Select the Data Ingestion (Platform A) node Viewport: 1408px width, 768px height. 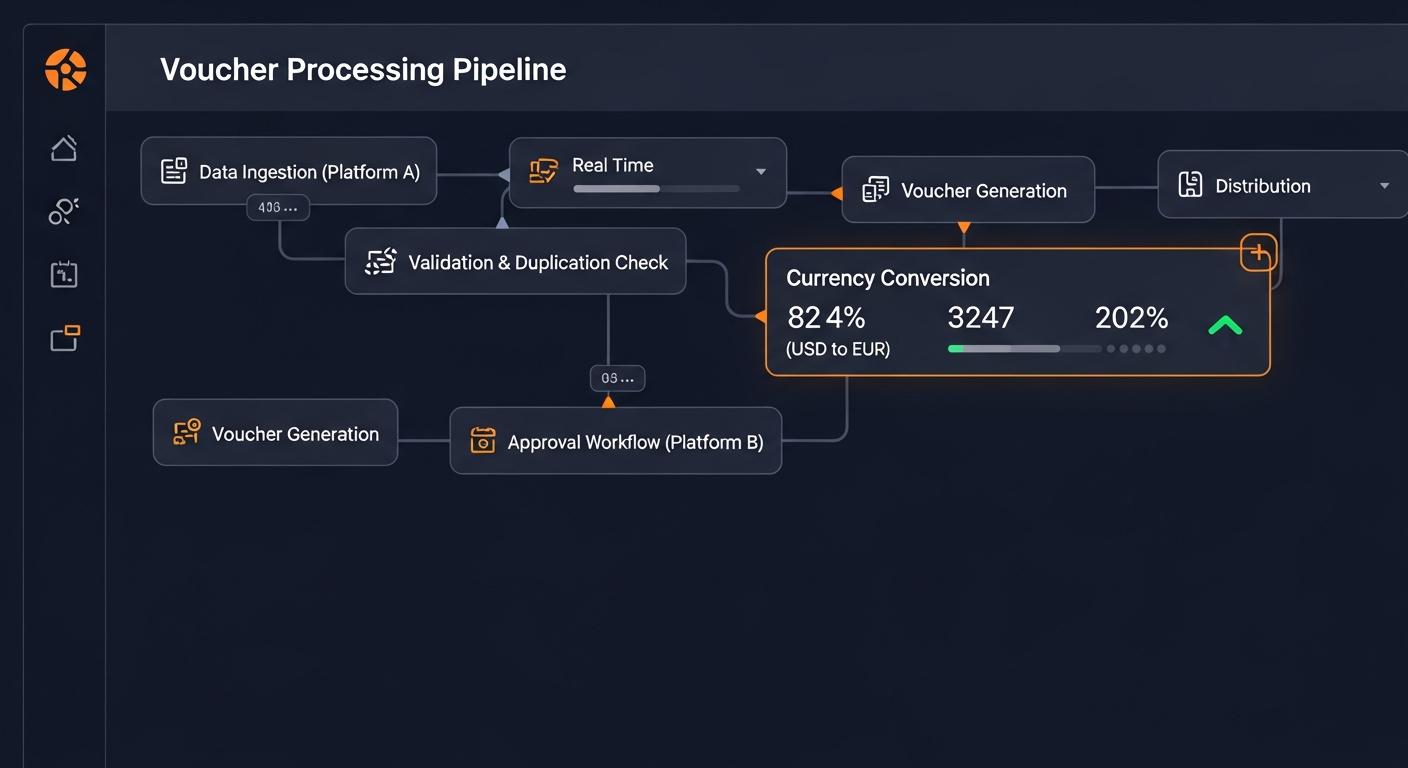(289, 171)
